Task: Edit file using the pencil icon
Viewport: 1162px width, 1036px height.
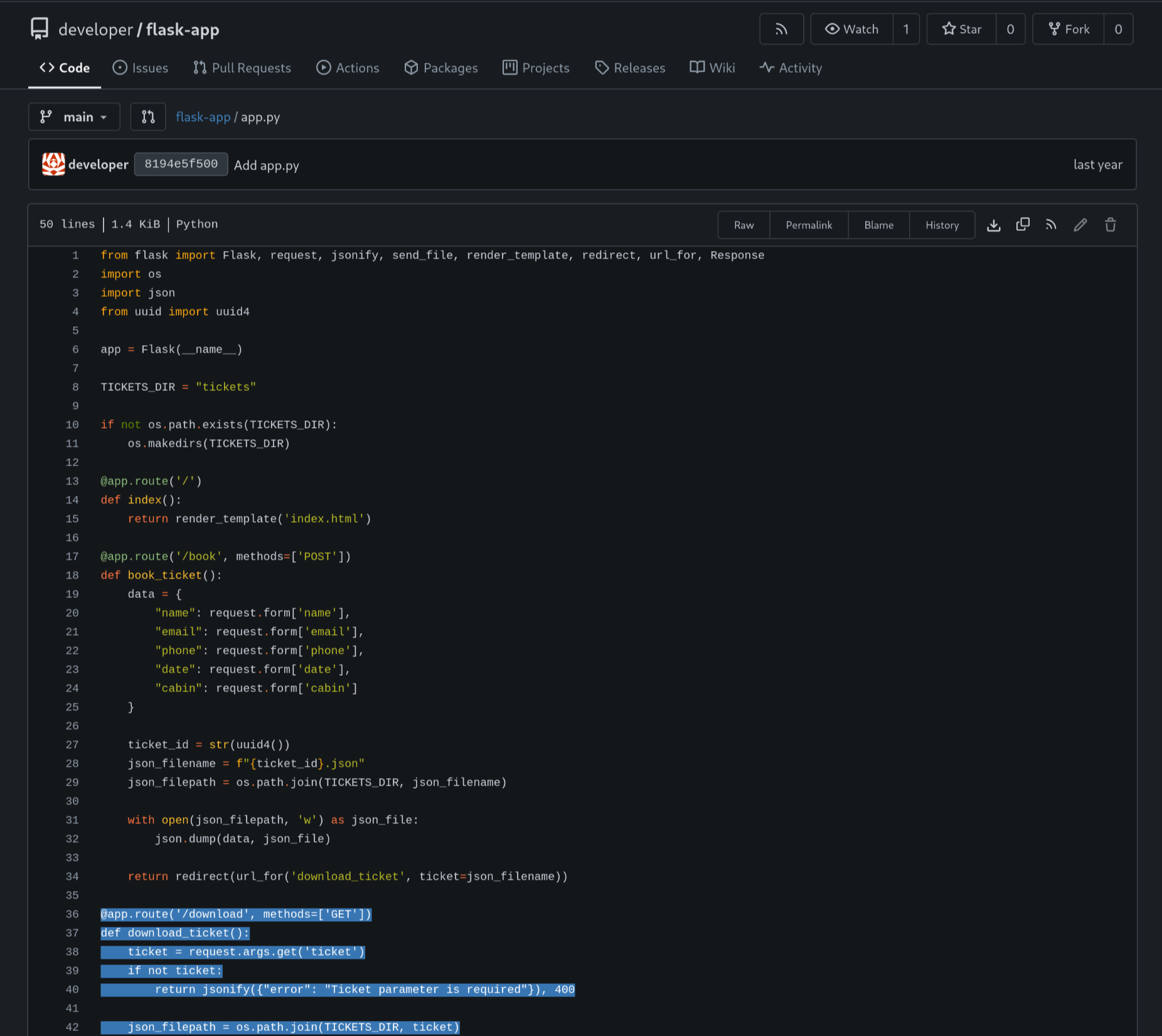Action: tap(1080, 225)
